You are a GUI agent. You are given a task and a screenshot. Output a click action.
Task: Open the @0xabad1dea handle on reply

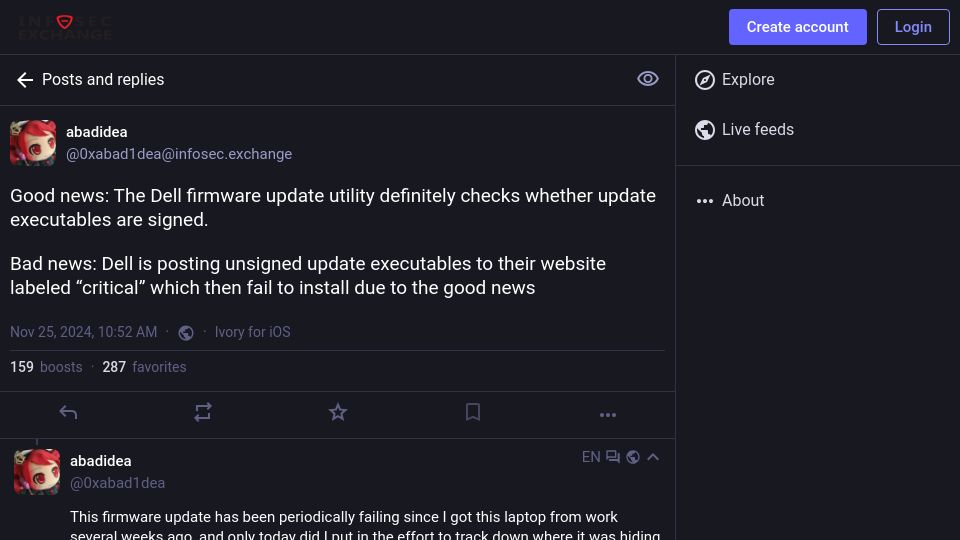point(118,483)
